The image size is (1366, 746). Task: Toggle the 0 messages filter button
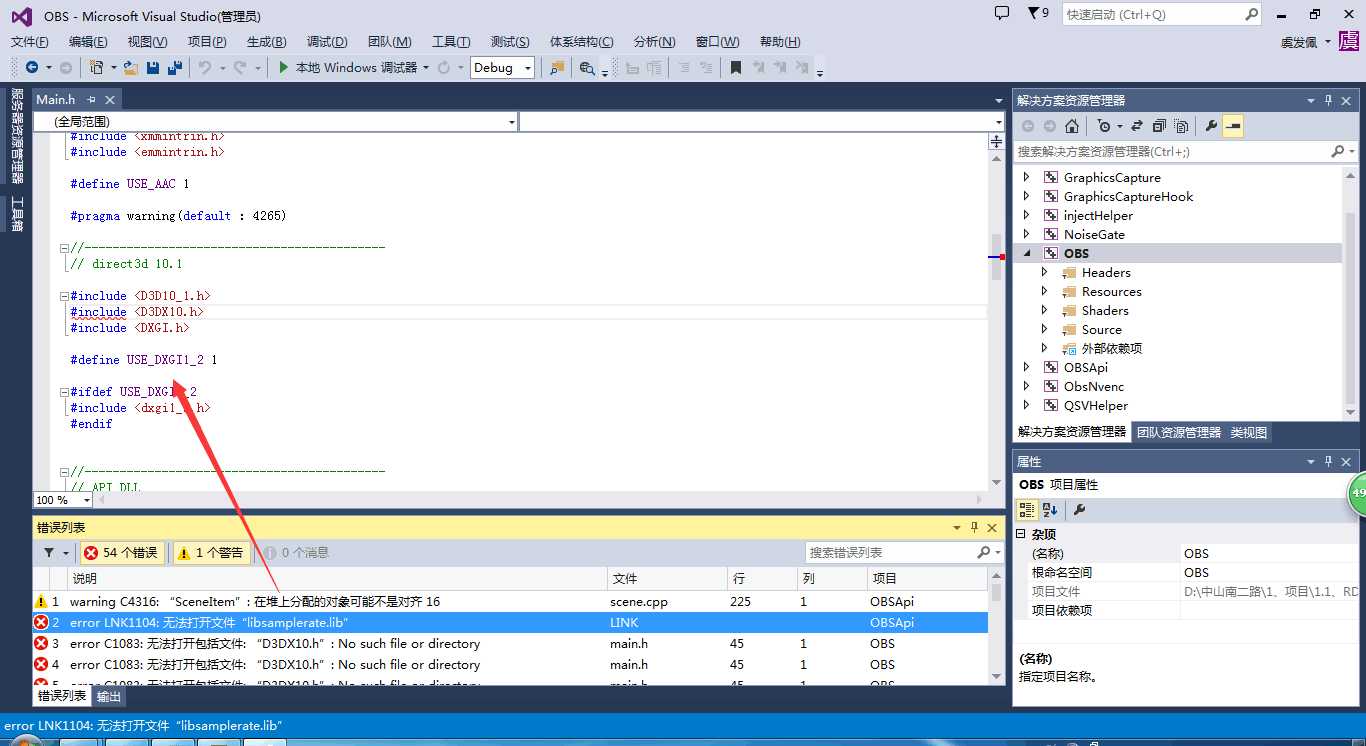[296, 552]
